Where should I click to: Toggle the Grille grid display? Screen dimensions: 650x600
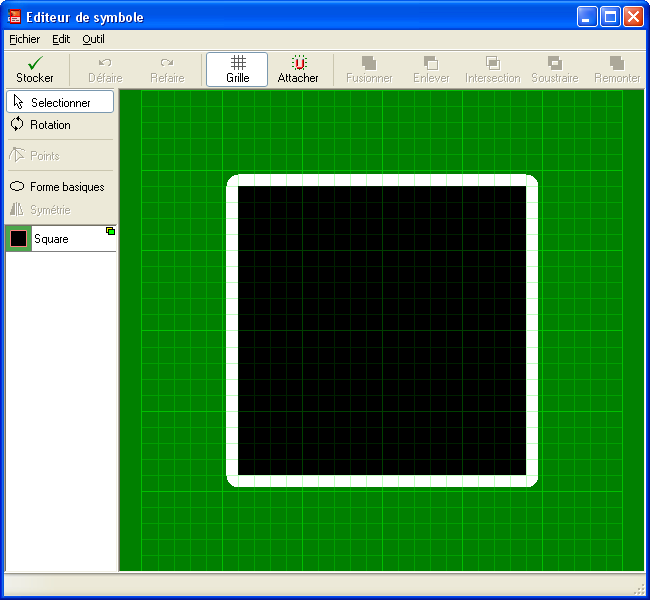[x=237, y=70]
